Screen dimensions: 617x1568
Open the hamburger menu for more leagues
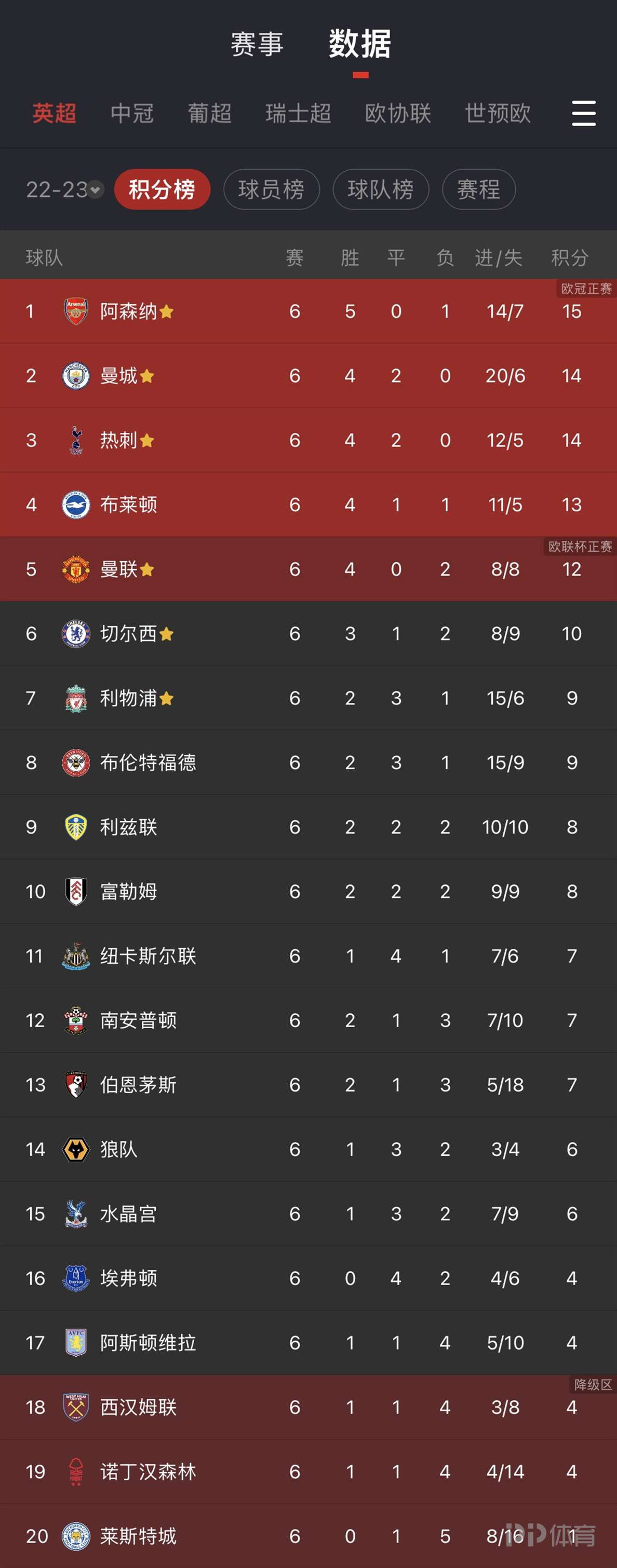coord(583,113)
